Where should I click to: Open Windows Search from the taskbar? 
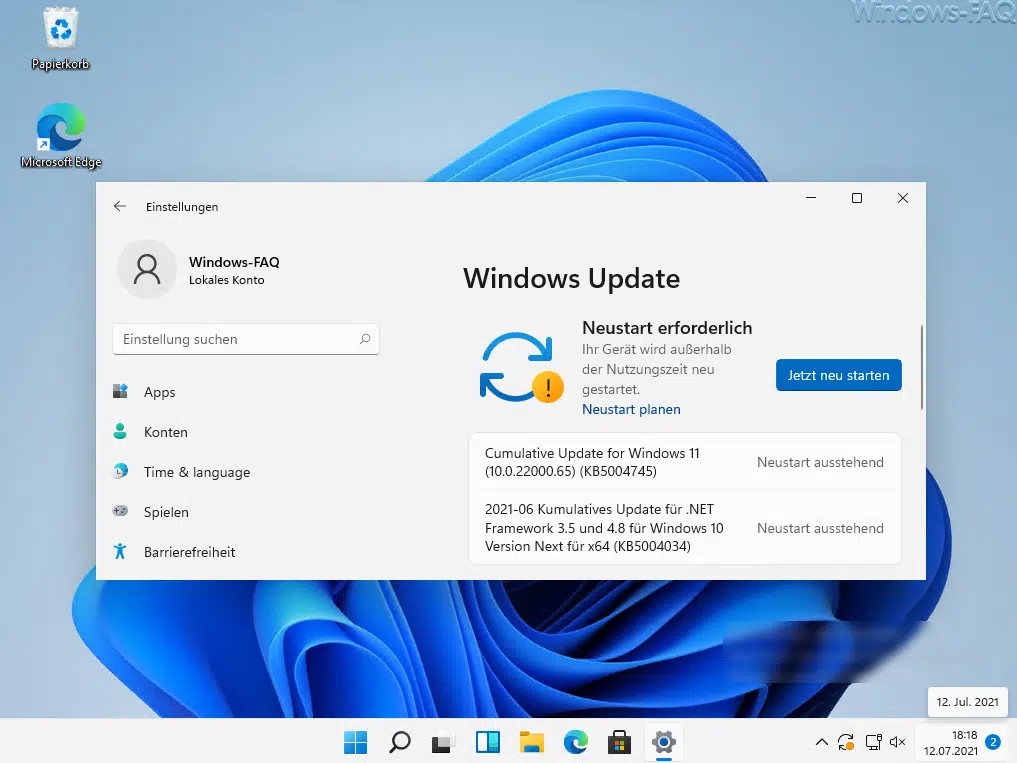point(399,742)
